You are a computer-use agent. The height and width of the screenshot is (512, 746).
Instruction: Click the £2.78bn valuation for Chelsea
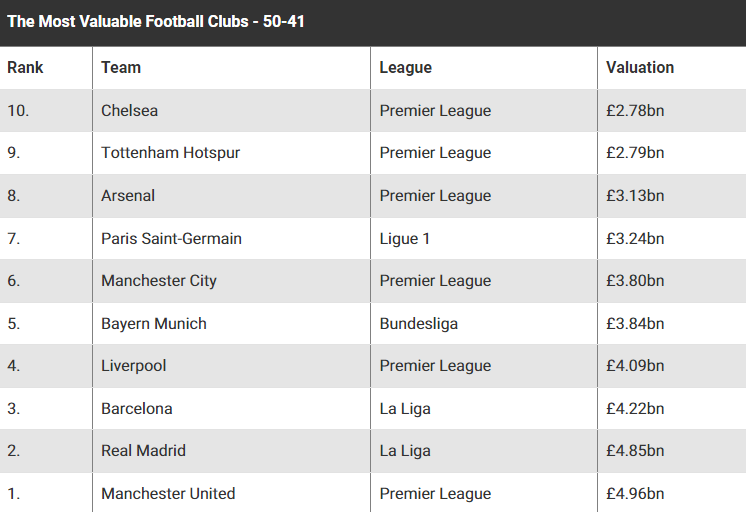coord(635,110)
